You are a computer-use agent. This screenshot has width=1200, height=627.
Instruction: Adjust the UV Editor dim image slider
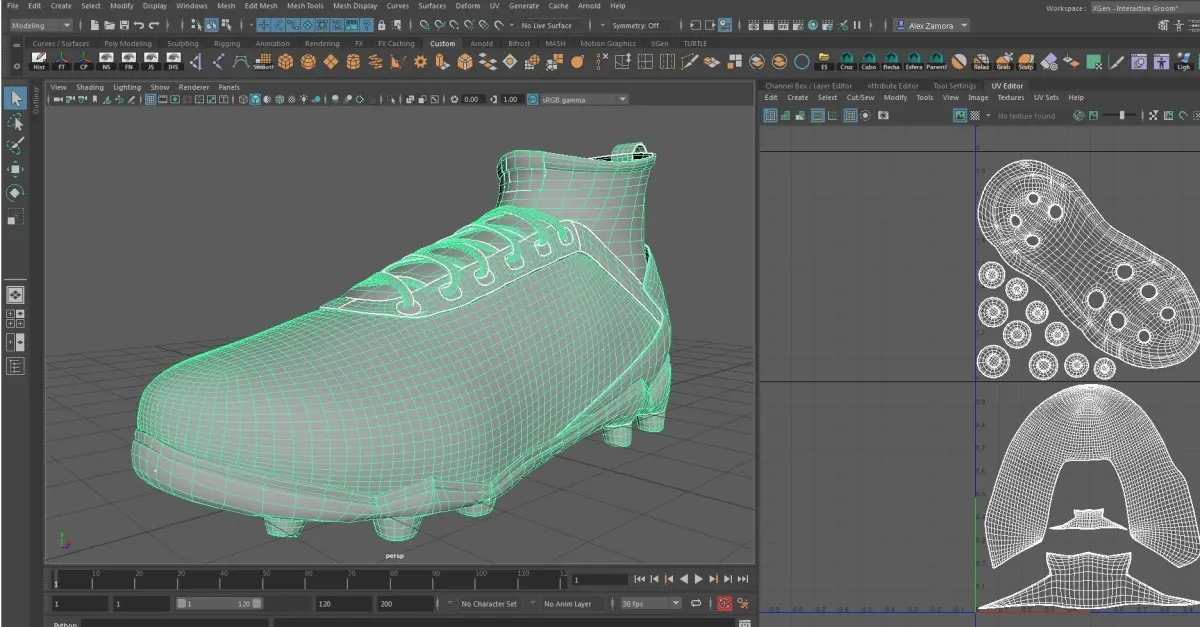[x=1121, y=116]
